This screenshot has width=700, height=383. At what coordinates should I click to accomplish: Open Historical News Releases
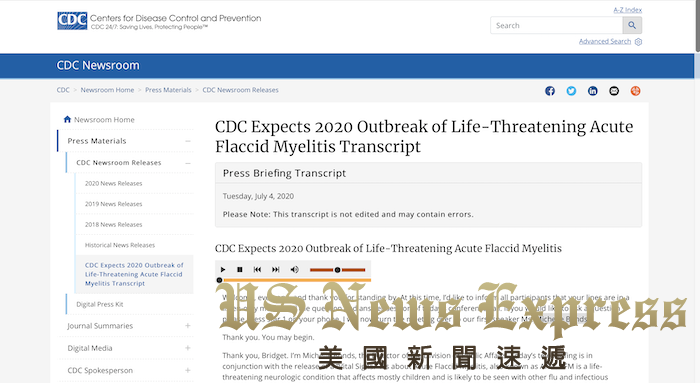point(120,245)
